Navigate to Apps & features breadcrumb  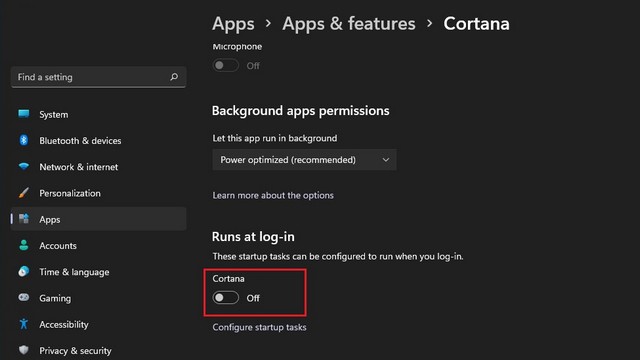coord(349,24)
